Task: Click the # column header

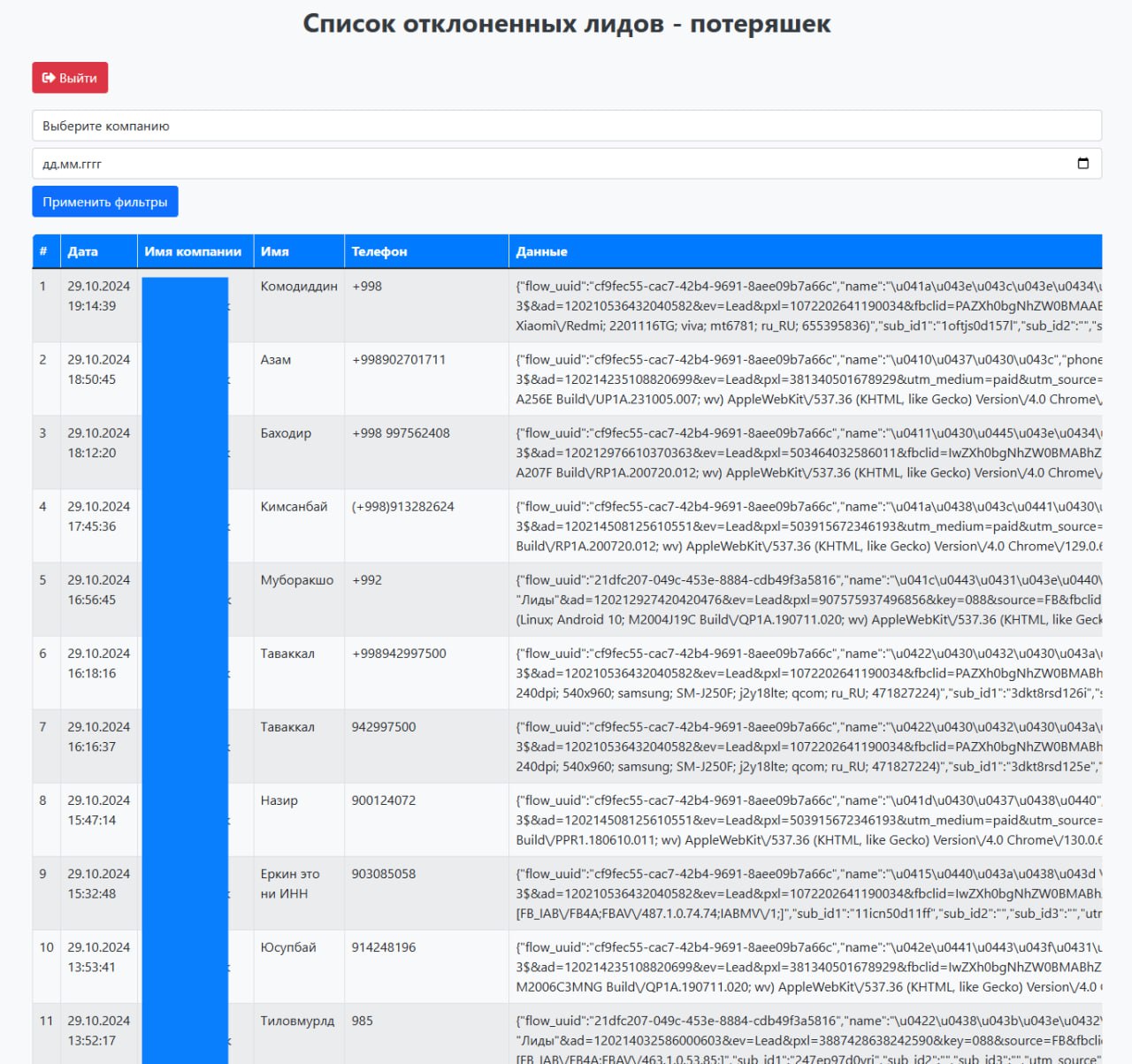Action: [43, 251]
